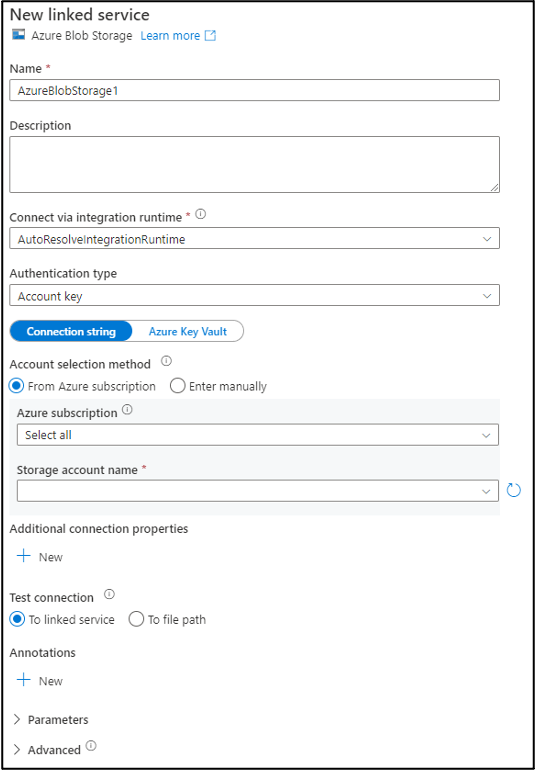Click plus icon under Additional connection properties
536x770 pixels.
coord(24,556)
